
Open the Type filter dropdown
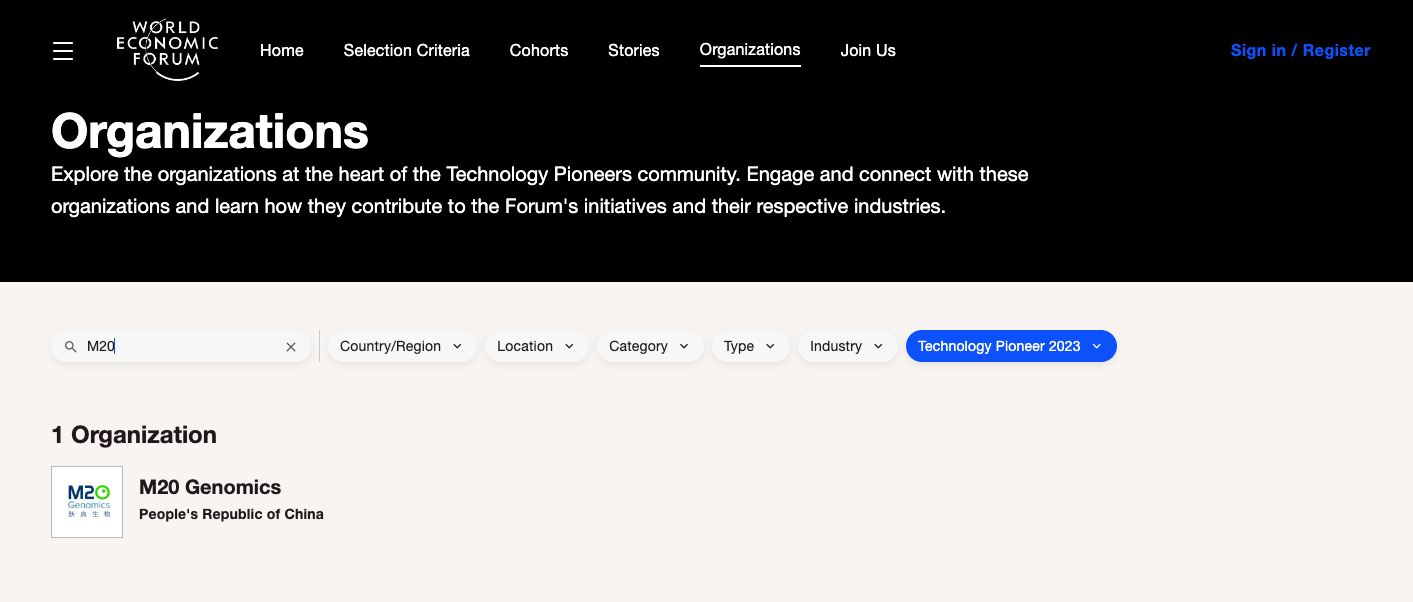pos(749,346)
